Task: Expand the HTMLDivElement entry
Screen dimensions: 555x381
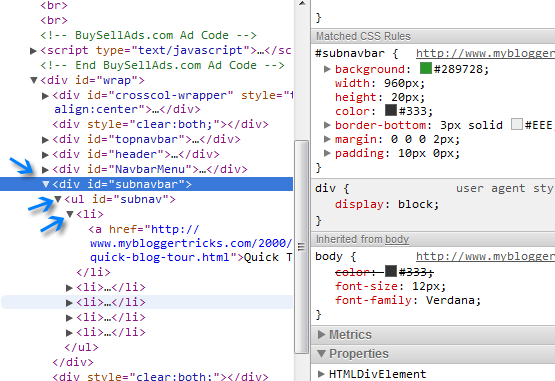Action: [x=321, y=374]
